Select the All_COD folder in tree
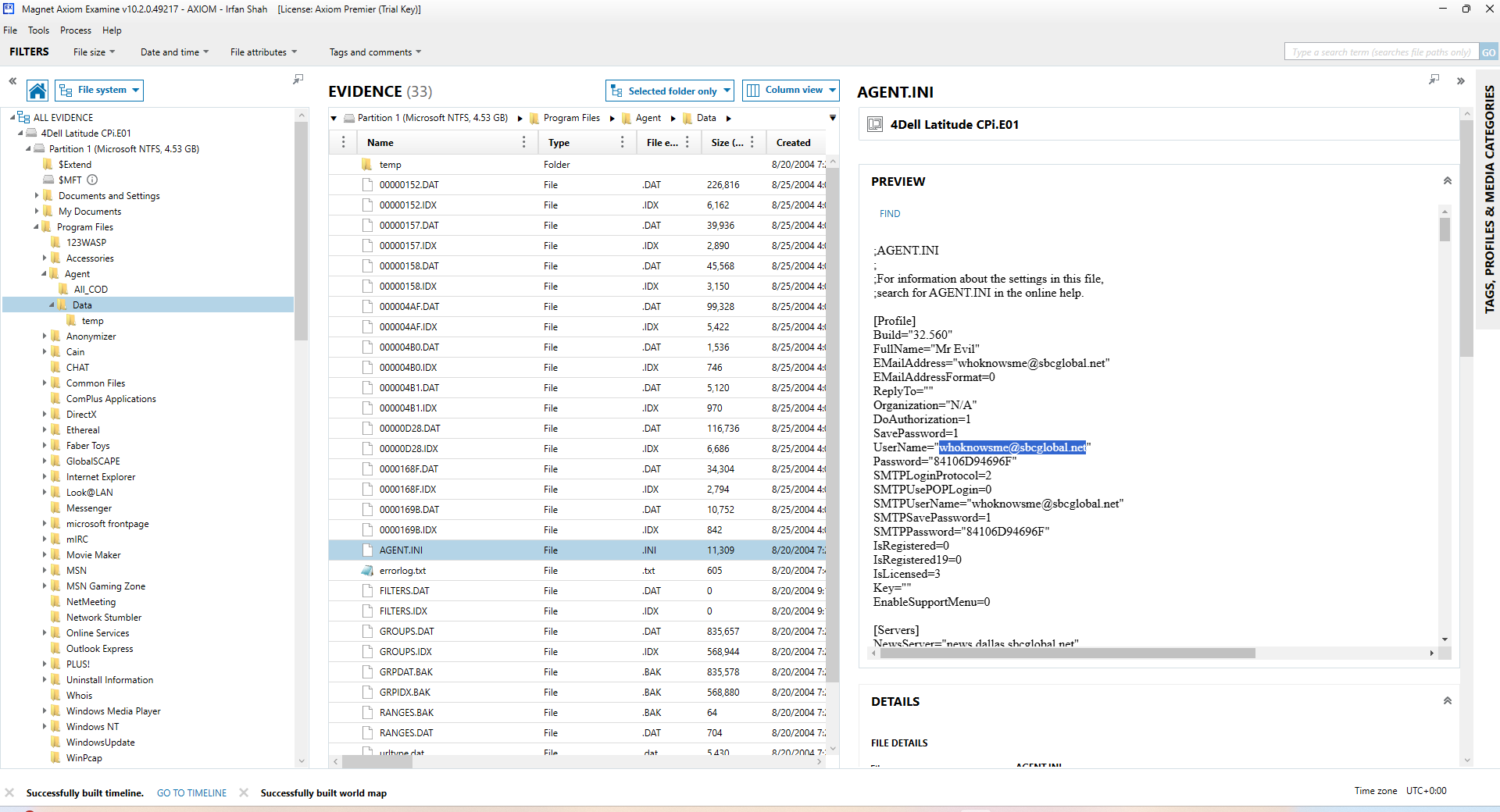This screenshot has width=1500, height=812. click(x=91, y=290)
